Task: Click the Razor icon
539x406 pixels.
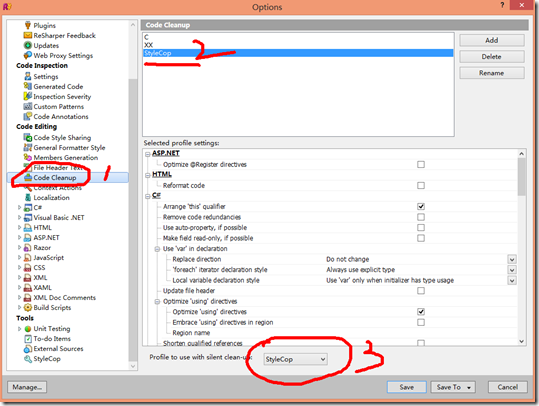Action: (28, 248)
